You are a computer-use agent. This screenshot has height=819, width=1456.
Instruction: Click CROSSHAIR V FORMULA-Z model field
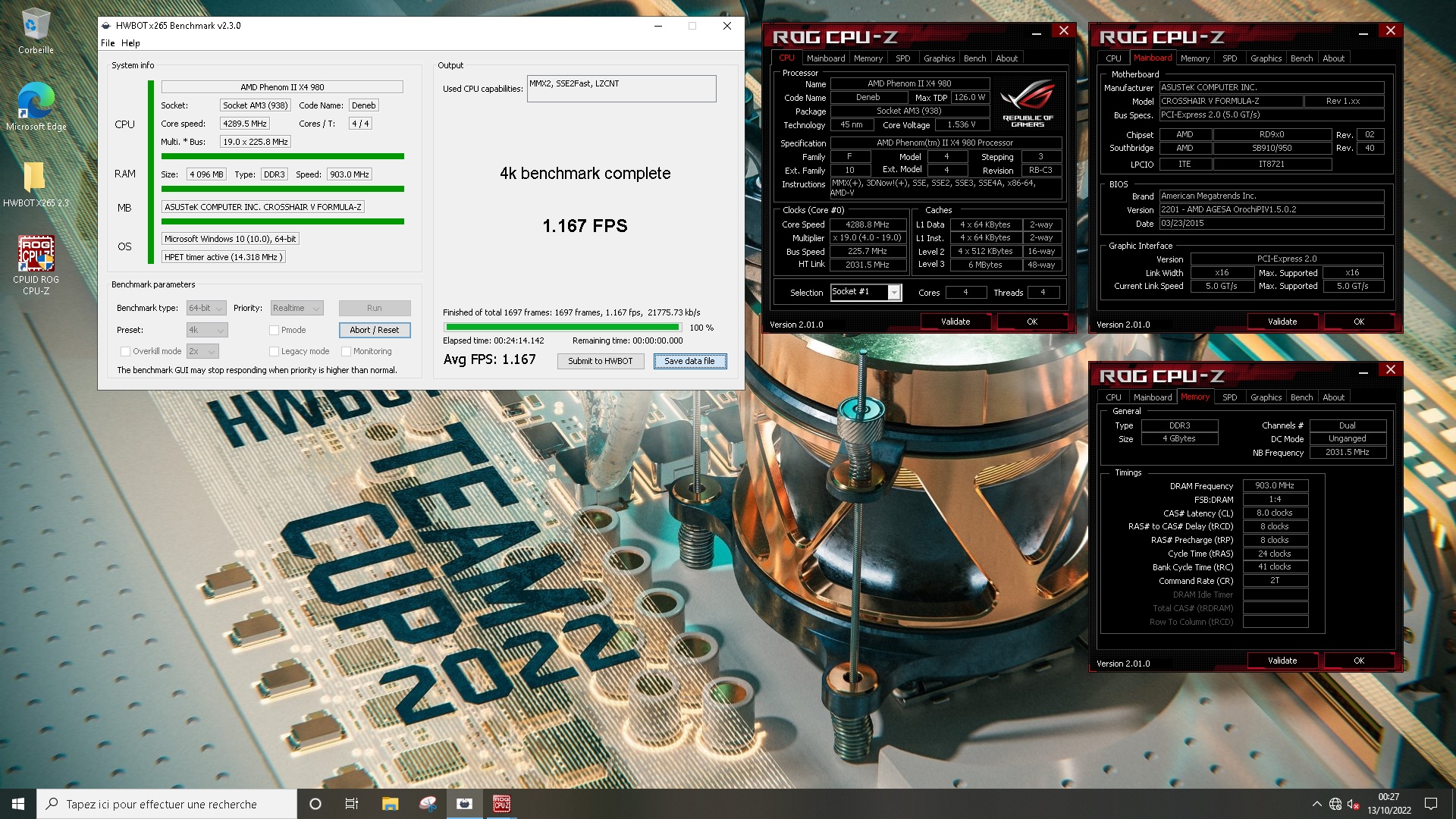point(1231,101)
